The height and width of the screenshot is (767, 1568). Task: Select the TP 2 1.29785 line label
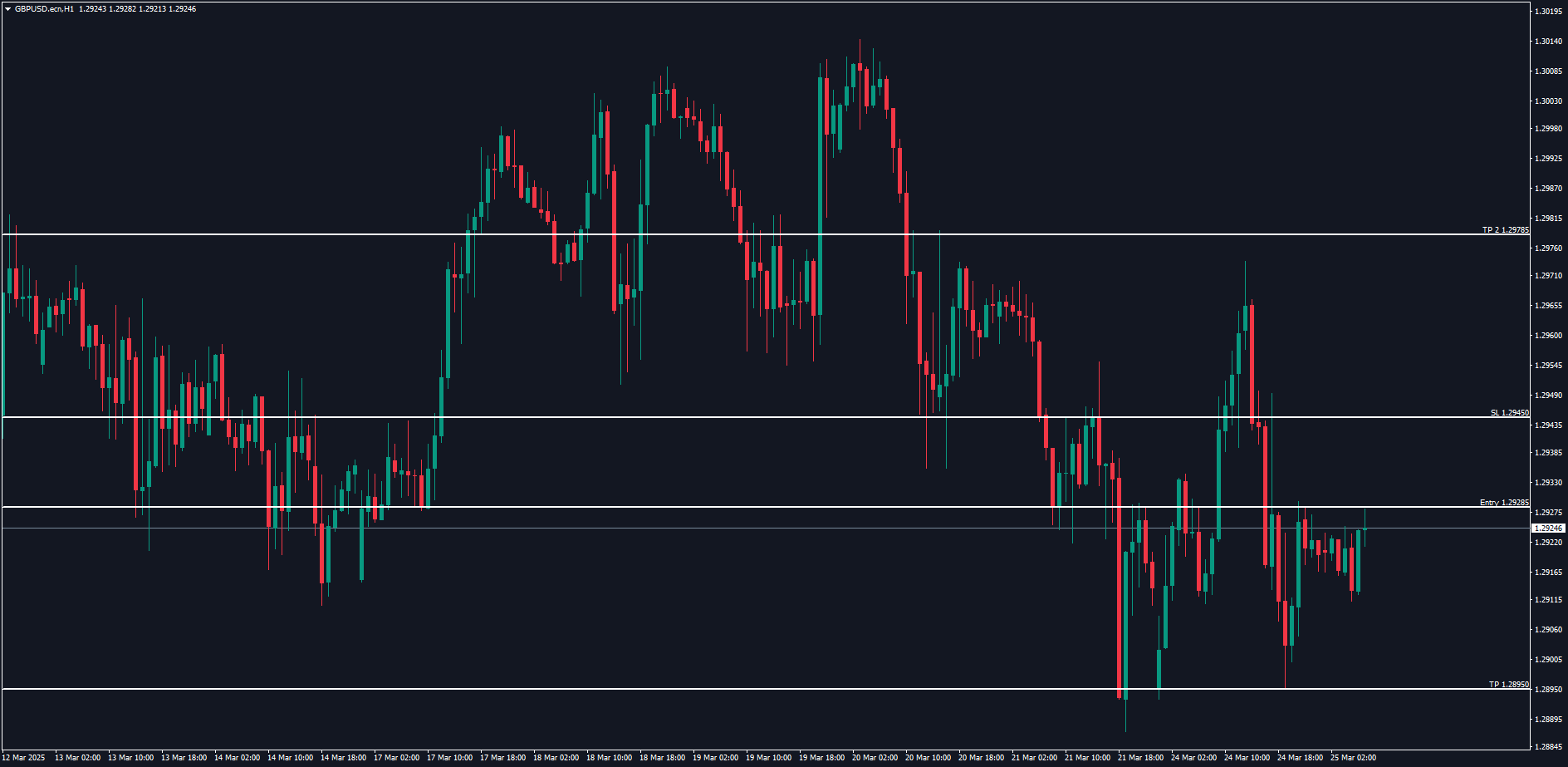1505,230
